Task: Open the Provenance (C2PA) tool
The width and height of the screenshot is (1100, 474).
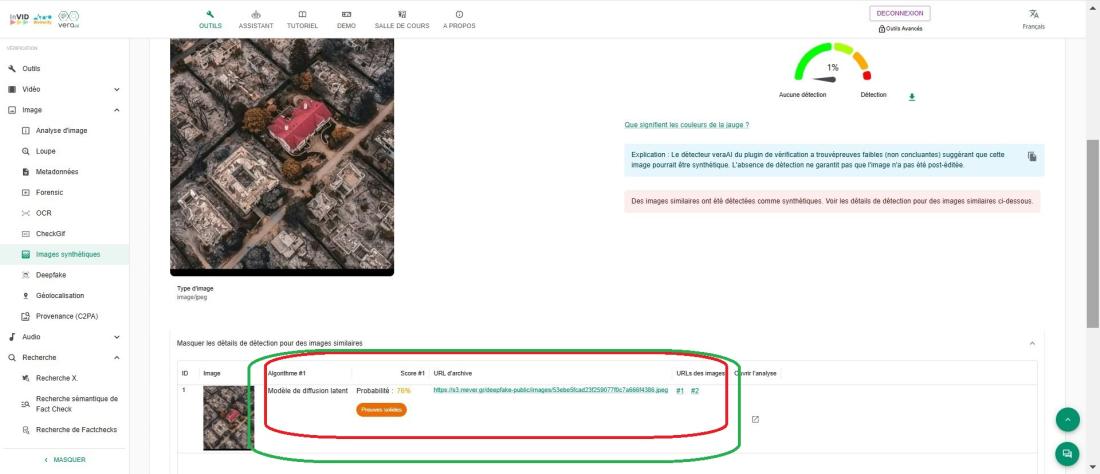Action: click(x=65, y=316)
